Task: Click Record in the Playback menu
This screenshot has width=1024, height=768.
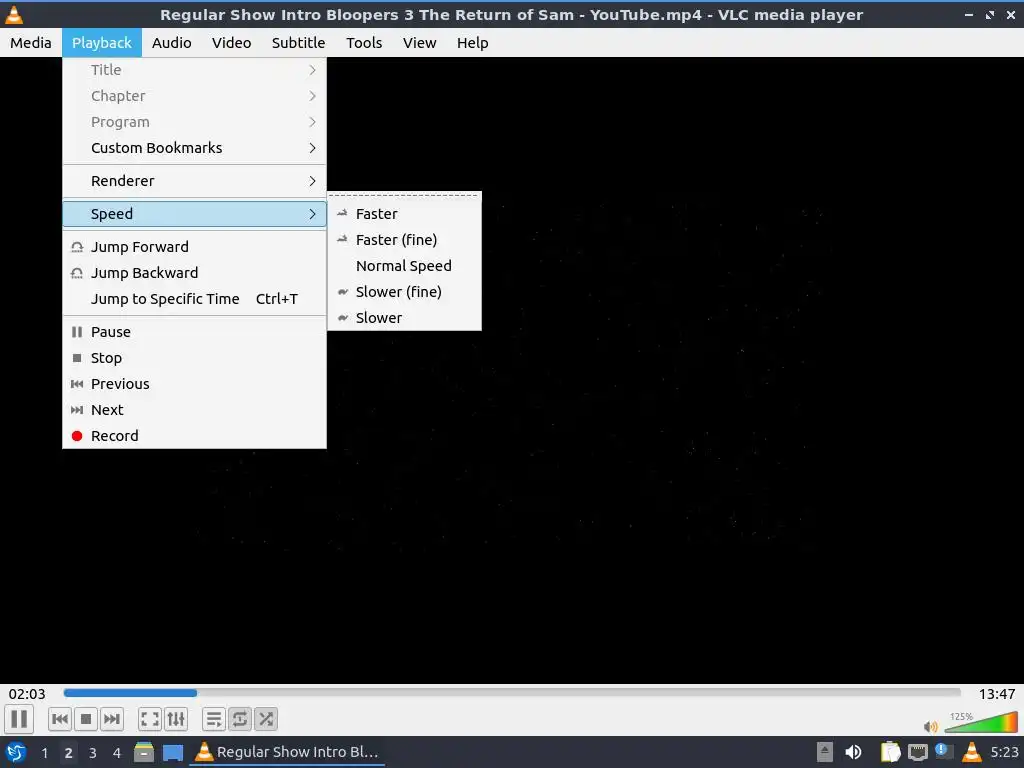Action: pos(195,436)
